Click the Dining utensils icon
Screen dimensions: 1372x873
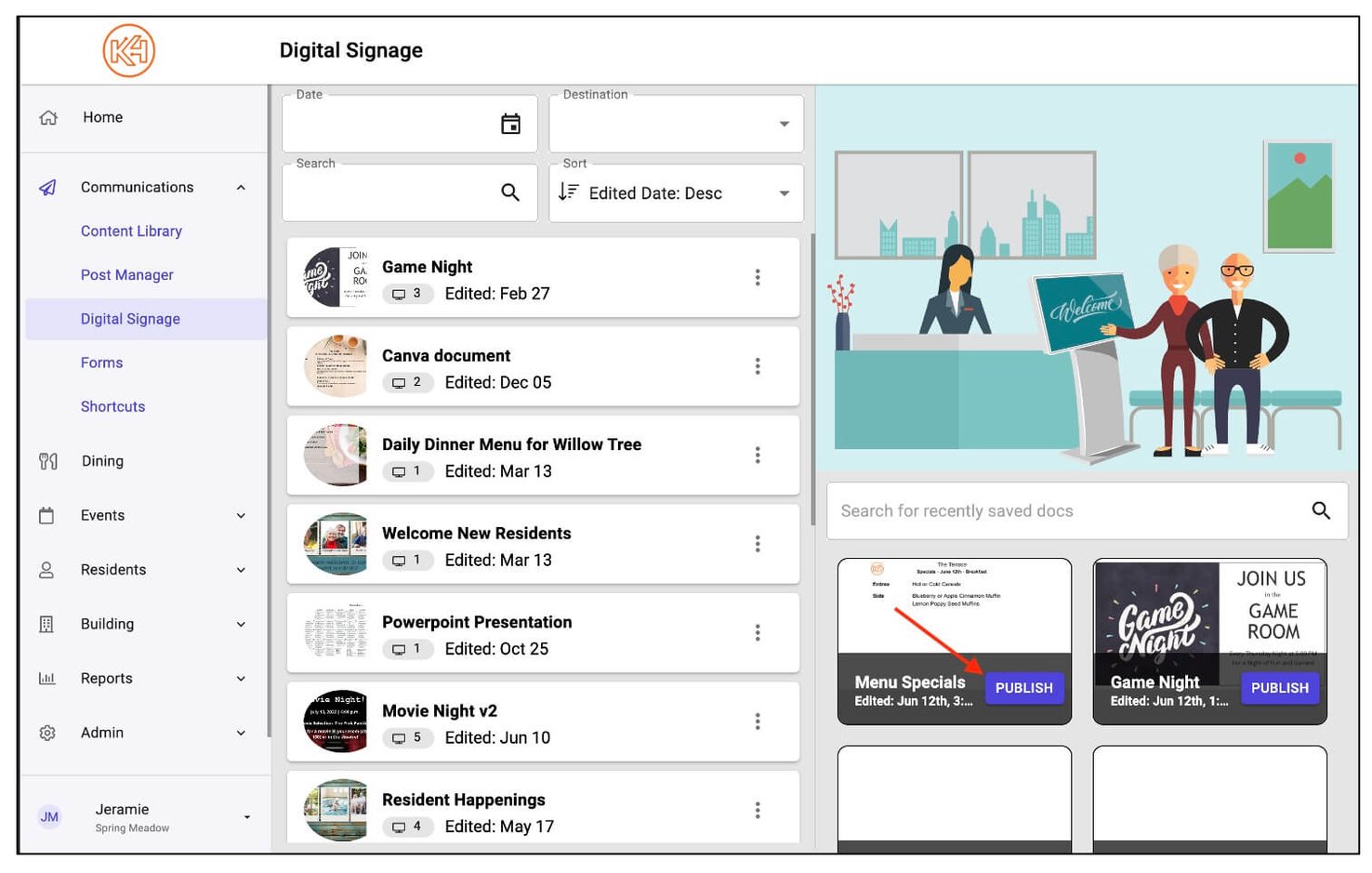point(47,460)
